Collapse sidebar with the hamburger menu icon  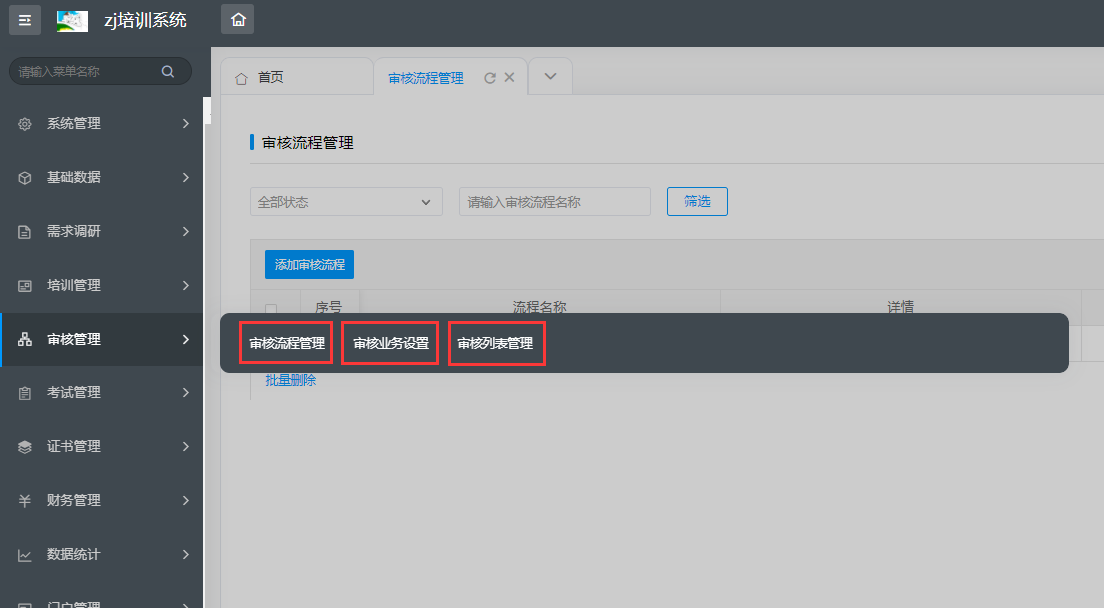point(25,20)
